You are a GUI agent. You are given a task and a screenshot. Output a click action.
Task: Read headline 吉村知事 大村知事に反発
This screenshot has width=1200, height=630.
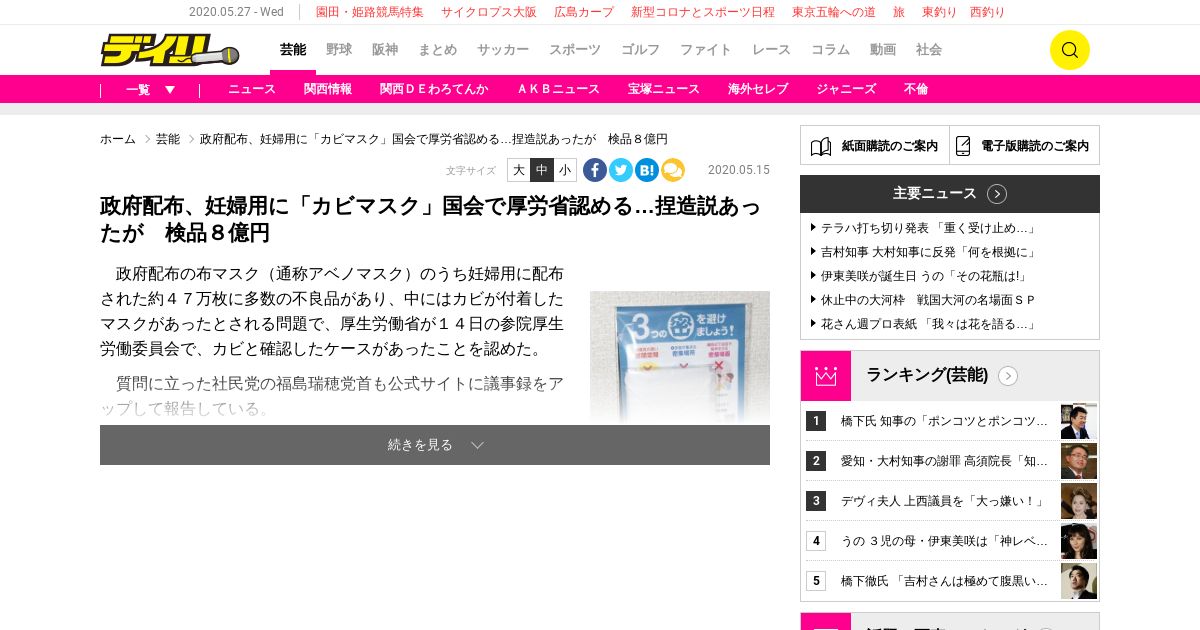(x=928, y=252)
